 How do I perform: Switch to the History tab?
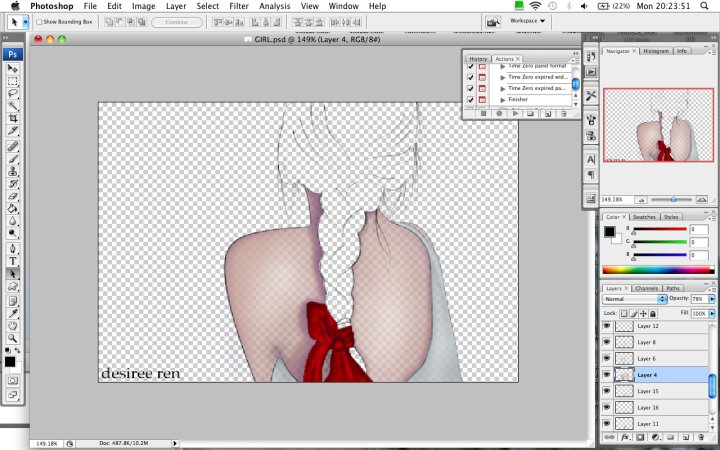click(x=478, y=59)
